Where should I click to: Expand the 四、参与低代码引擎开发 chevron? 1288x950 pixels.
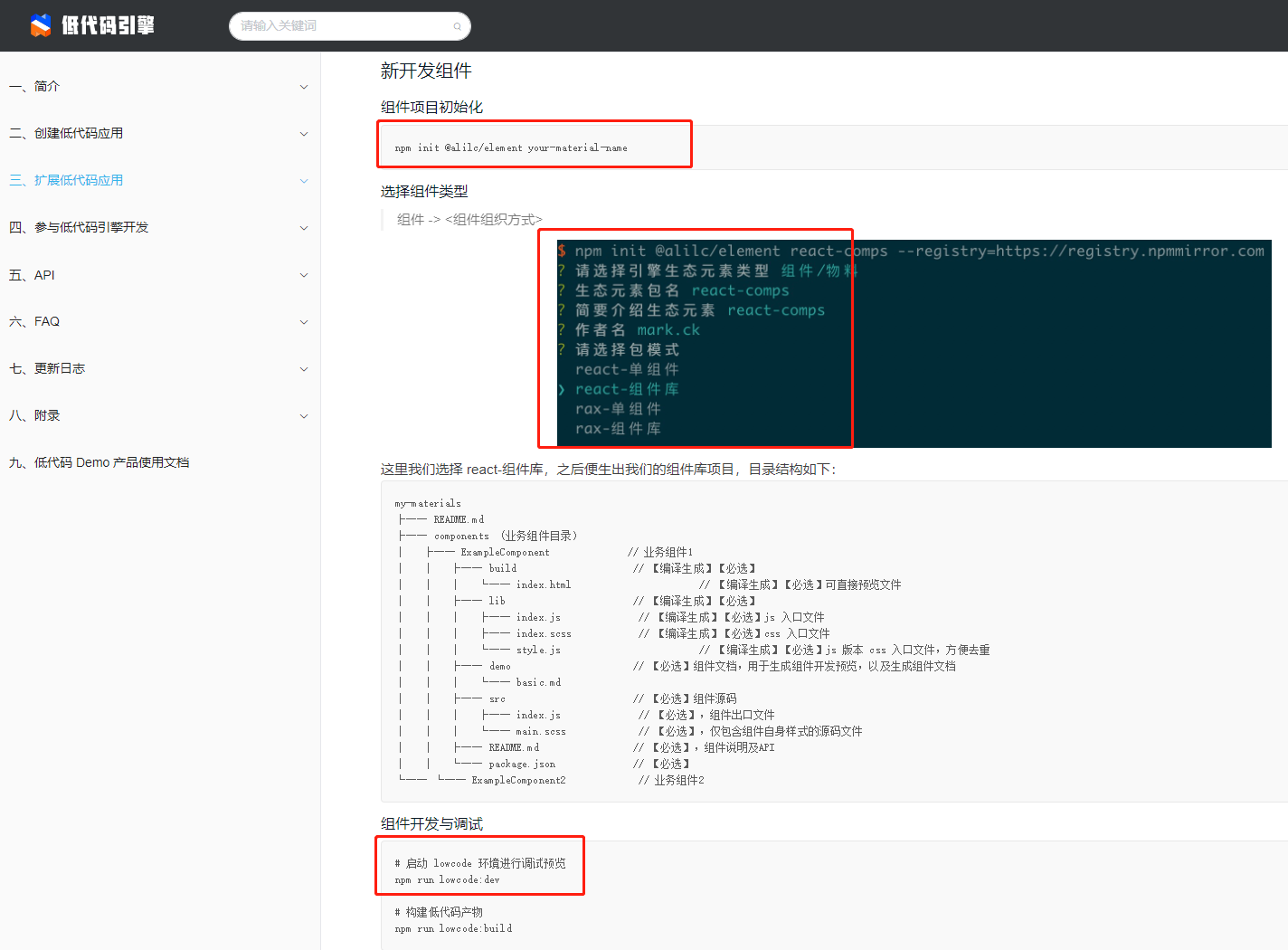304,228
